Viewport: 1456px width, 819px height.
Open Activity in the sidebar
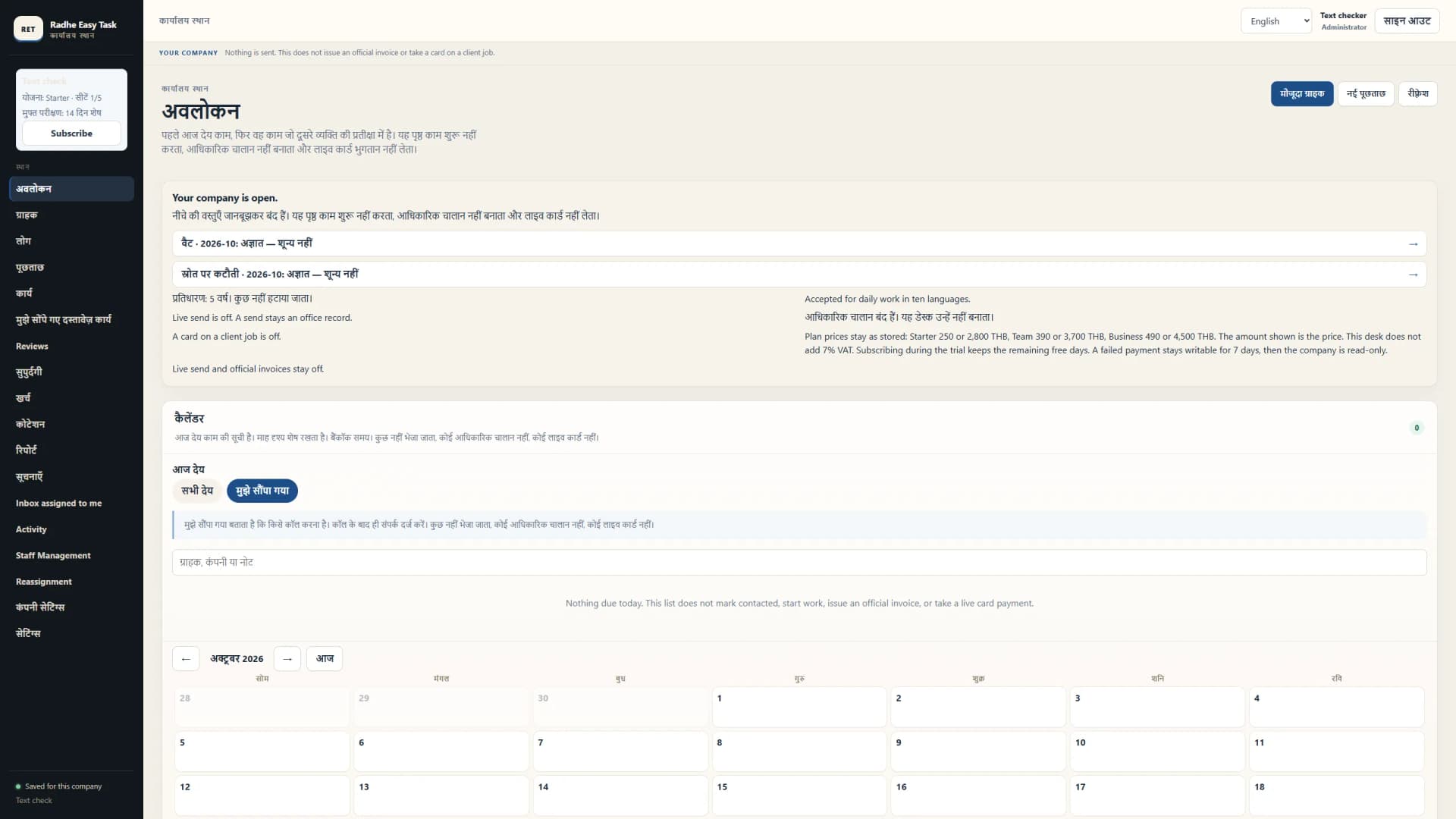tap(71, 529)
